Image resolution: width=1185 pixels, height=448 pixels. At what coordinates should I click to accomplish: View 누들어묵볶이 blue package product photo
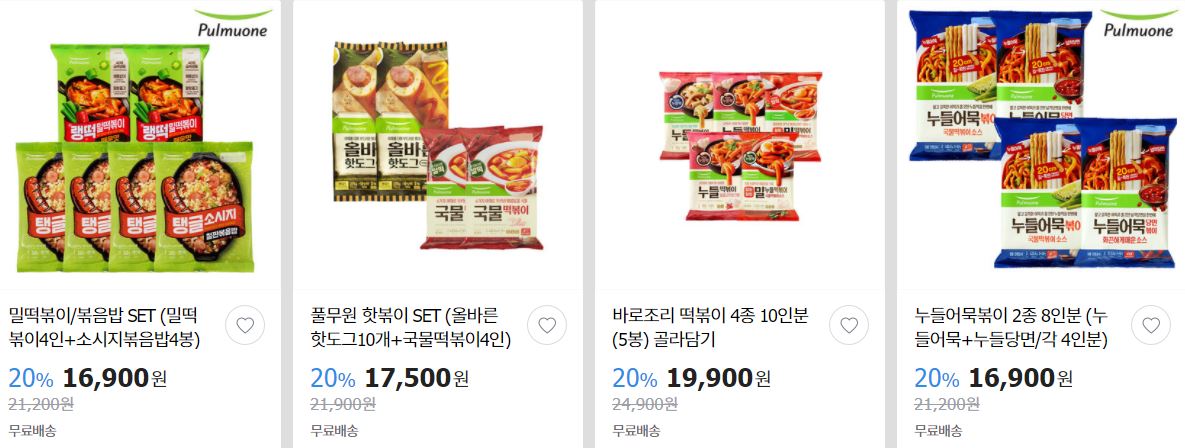[1042, 139]
